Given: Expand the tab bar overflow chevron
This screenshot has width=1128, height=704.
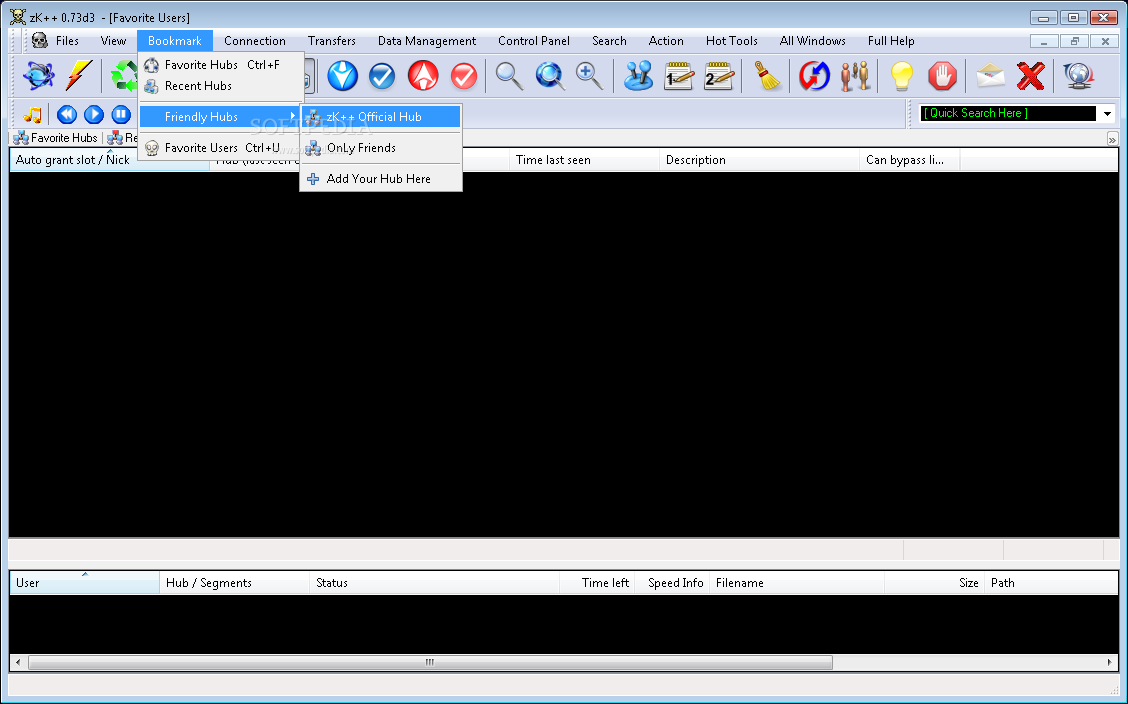Looking at the screenshot, I should click(x=1112, y=139).
